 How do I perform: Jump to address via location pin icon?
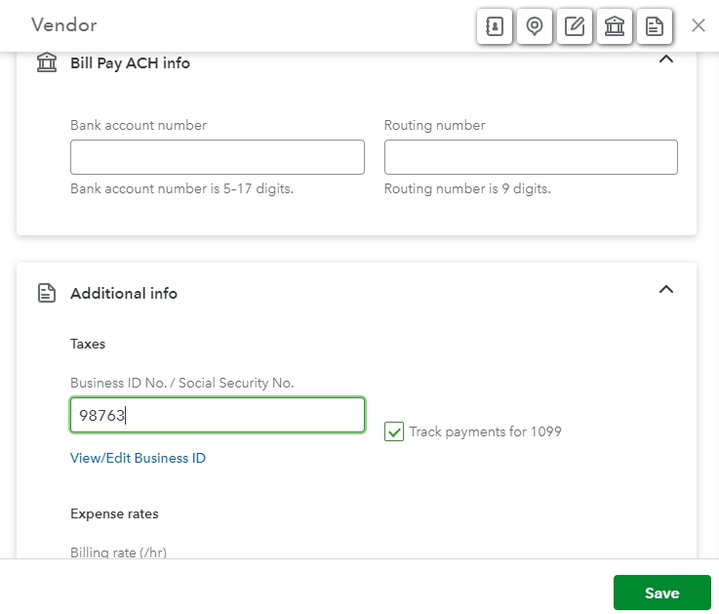click(x=534, y=26)
